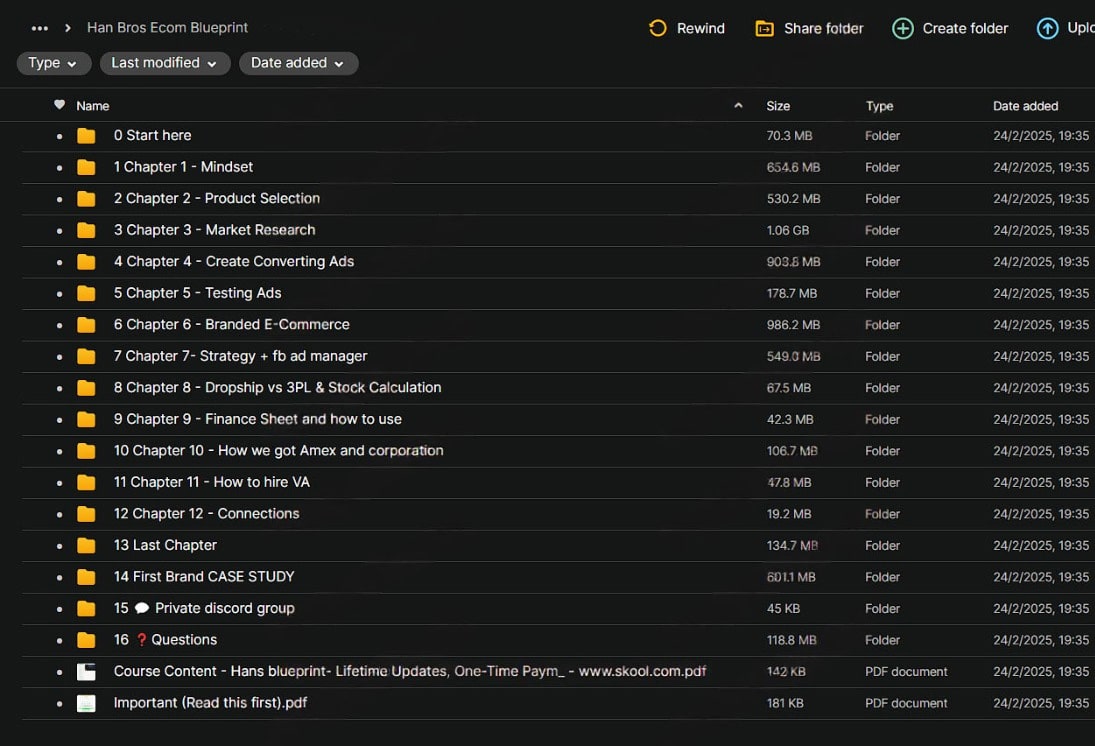Click the Upload arrow icon
1095x746 pixels.
(1047, 28)
